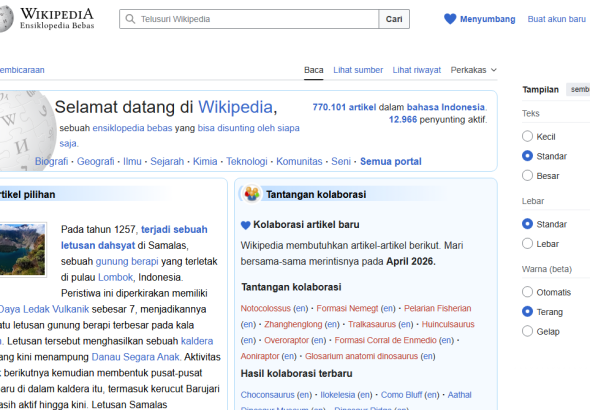Open the Pembicaraan tab
The height and width of the screenshot is (410, 590).
click(x=22, y=70)
